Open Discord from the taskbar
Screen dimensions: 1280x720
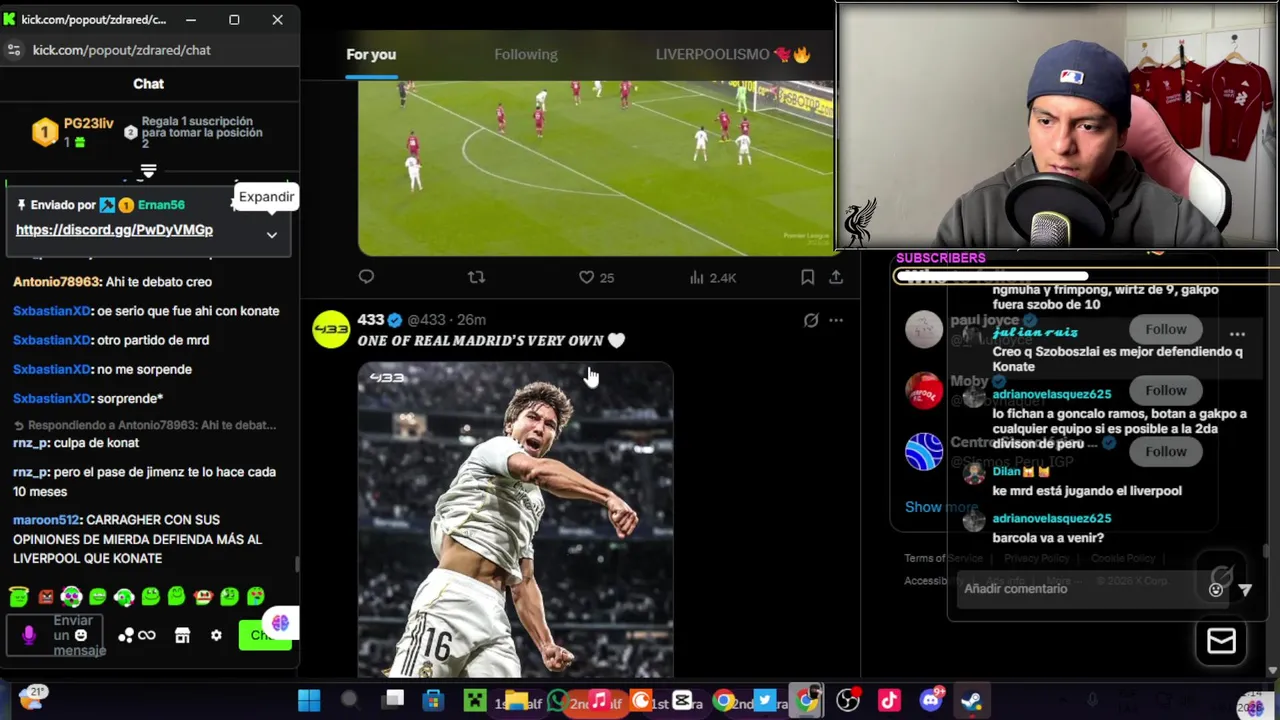point(931,698)
